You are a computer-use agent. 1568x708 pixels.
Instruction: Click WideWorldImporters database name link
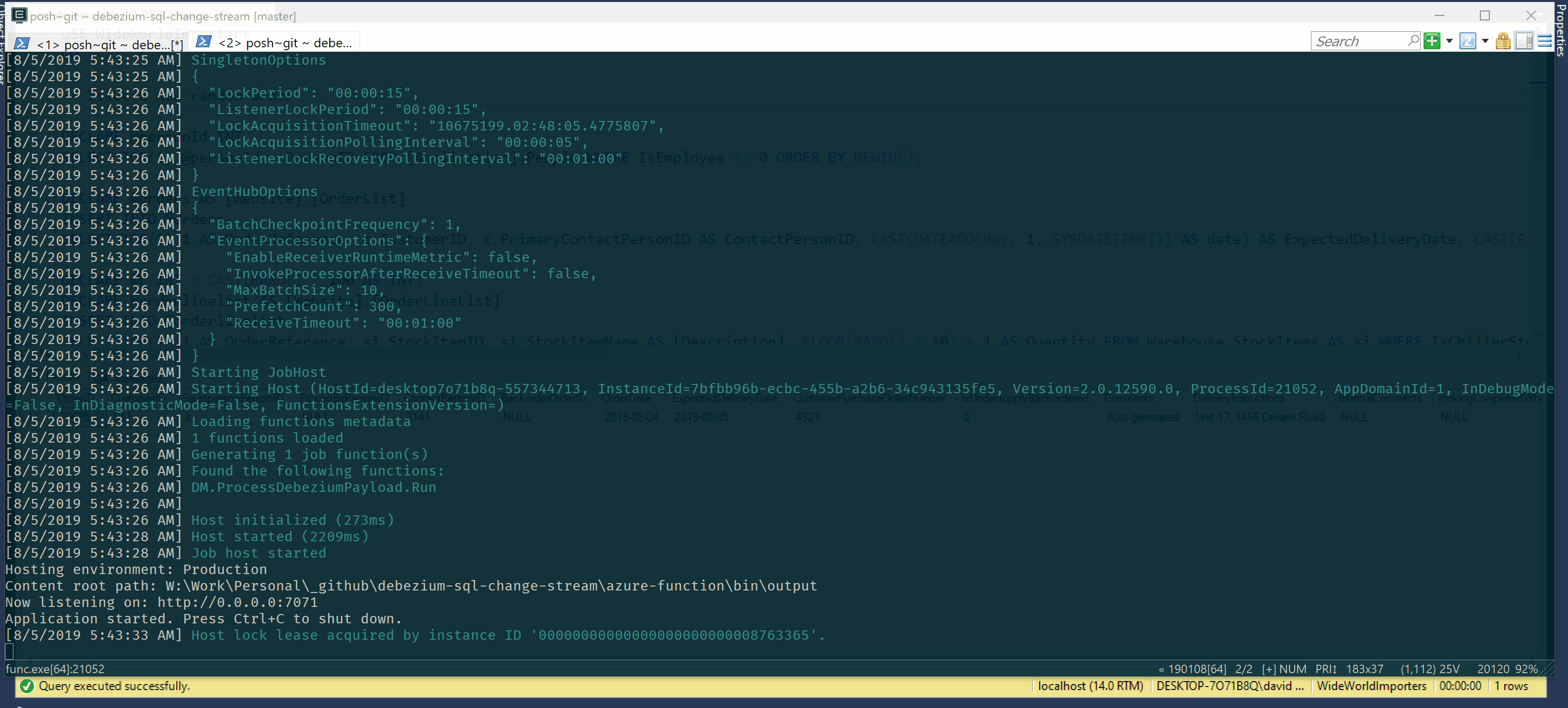(1370, 685)
